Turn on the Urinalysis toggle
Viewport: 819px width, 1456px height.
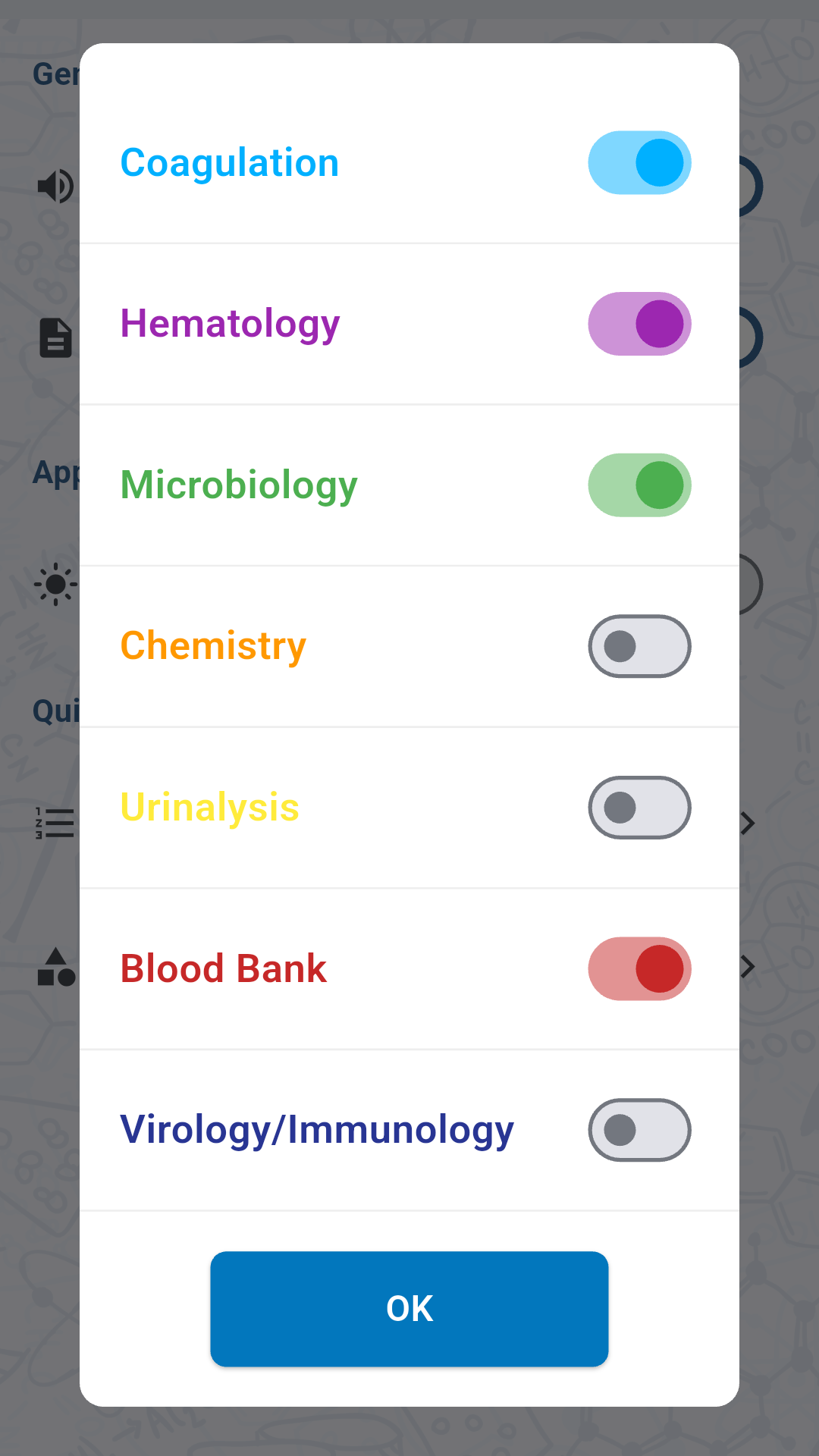pos(639,808)
